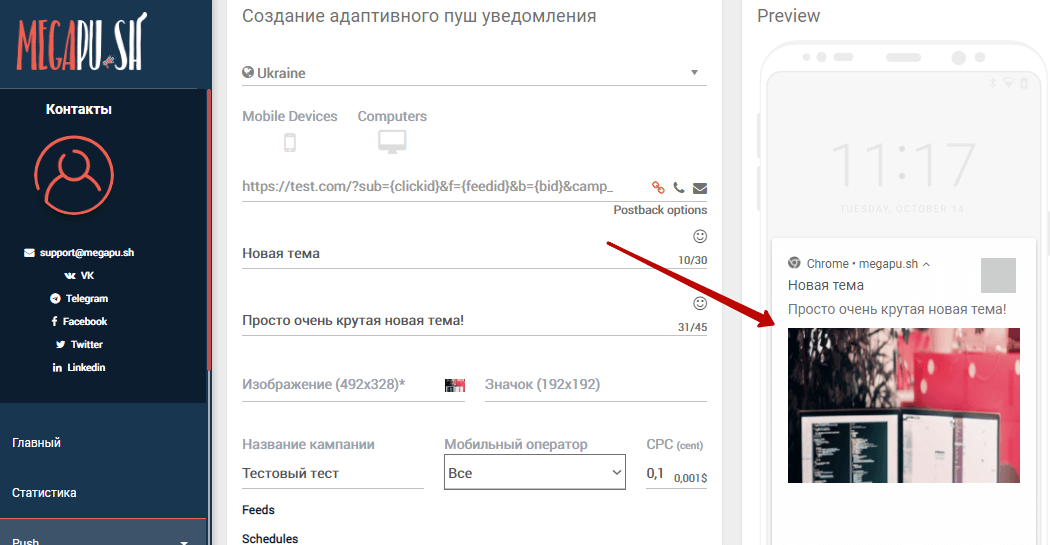The image size is (1050, 545).
Task: Collapse the notification preview chevron
Action: [x=926, y=264]
